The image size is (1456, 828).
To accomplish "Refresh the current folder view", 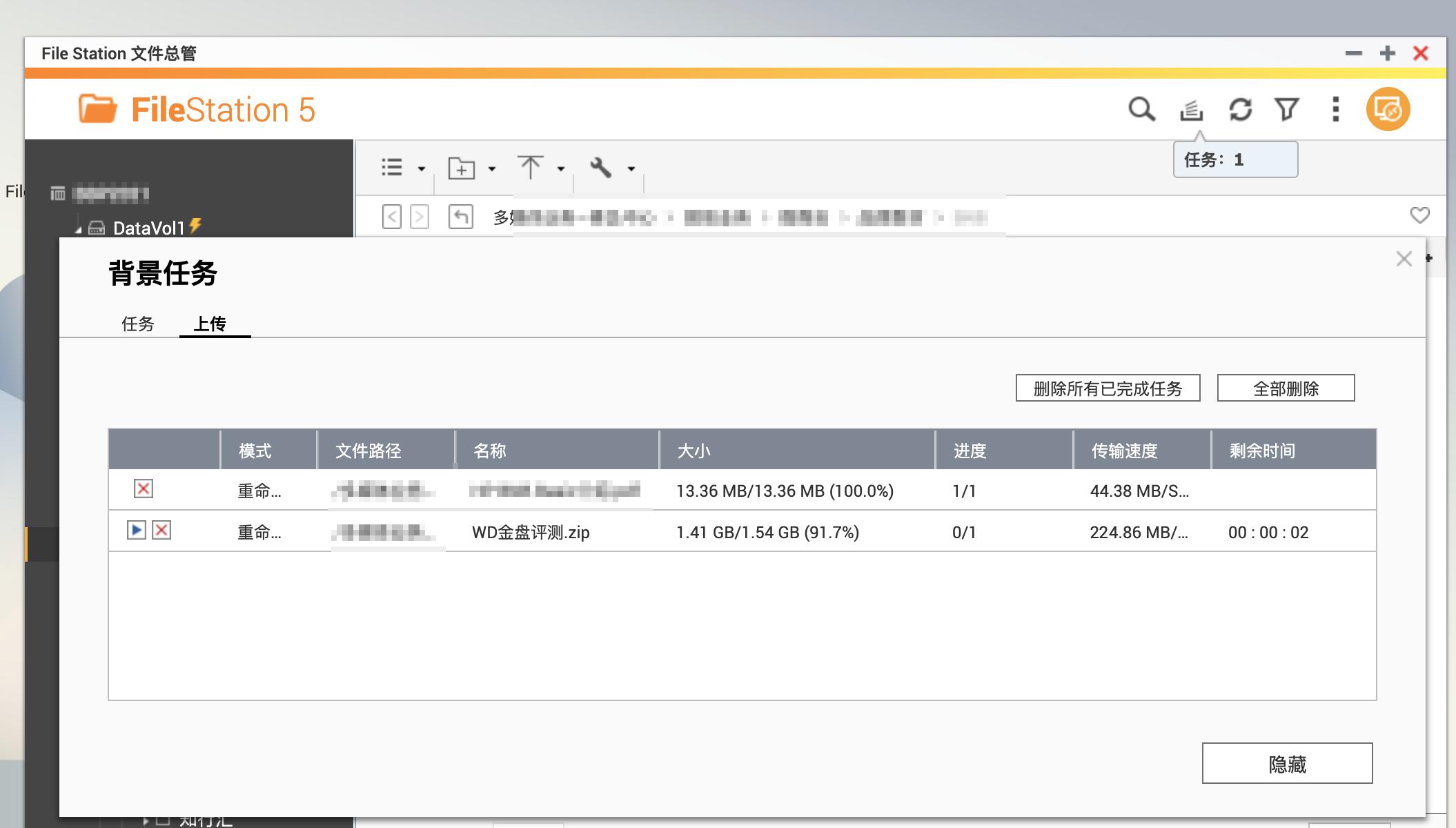I will point(1241,109).
